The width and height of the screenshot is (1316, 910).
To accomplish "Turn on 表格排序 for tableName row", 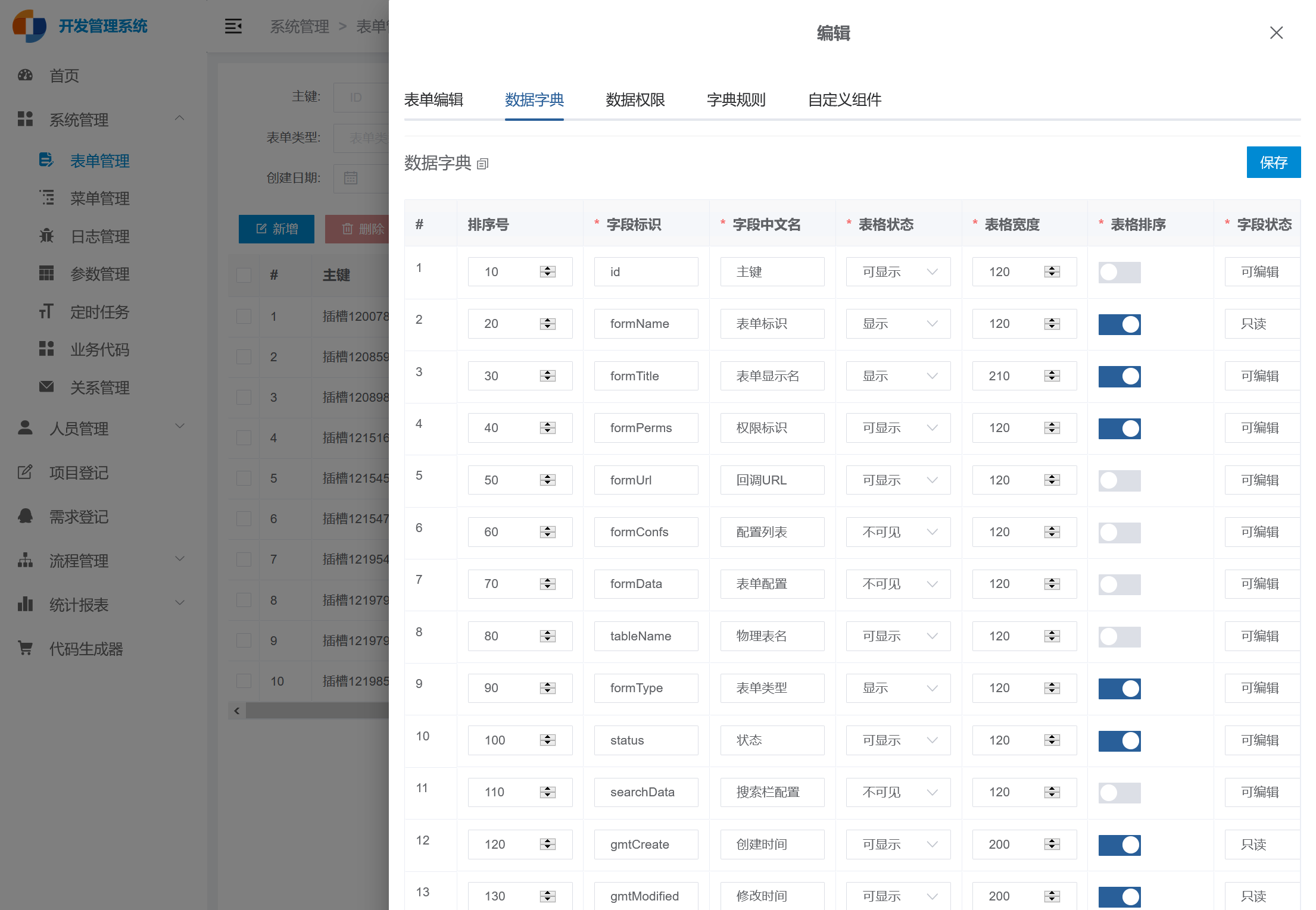I will (1119, 636).
